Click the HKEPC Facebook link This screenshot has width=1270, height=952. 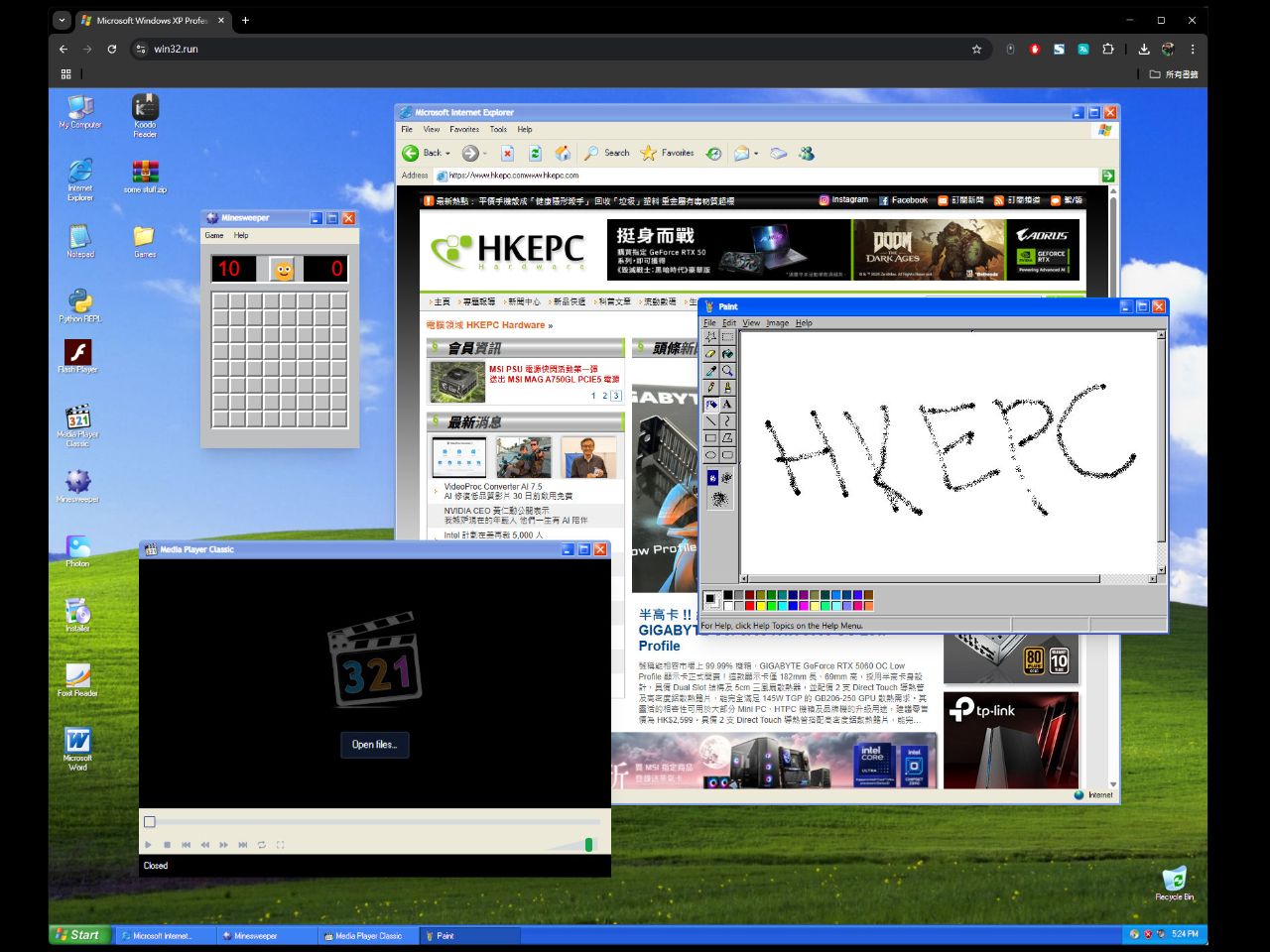click(905, 199)
